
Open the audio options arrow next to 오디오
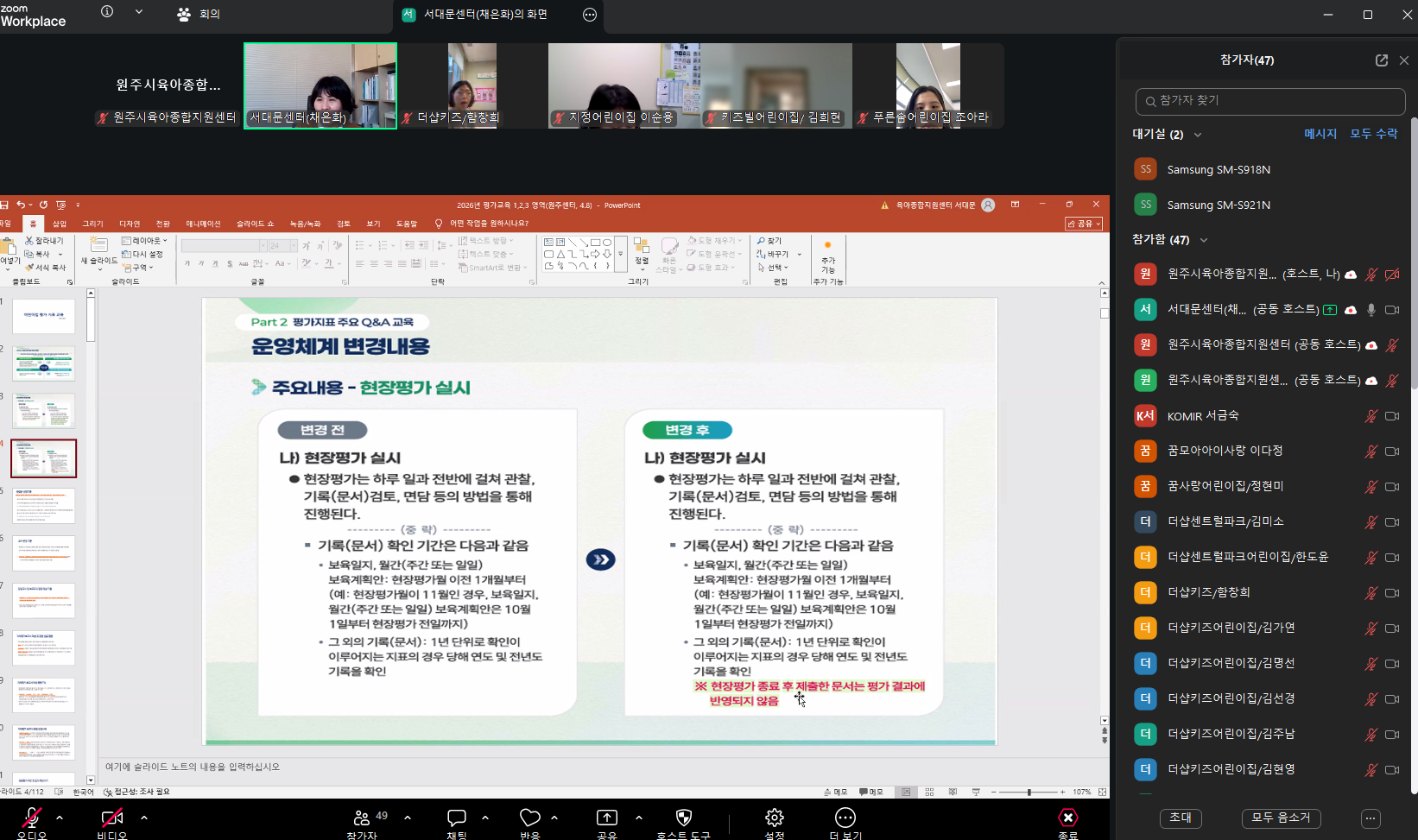pos(60,817)
